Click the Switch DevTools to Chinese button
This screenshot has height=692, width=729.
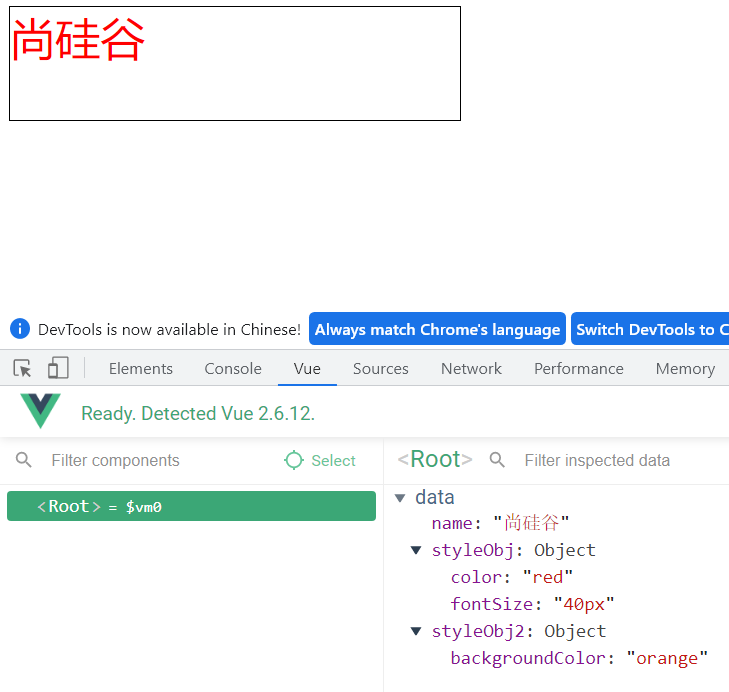coord(650,329)
